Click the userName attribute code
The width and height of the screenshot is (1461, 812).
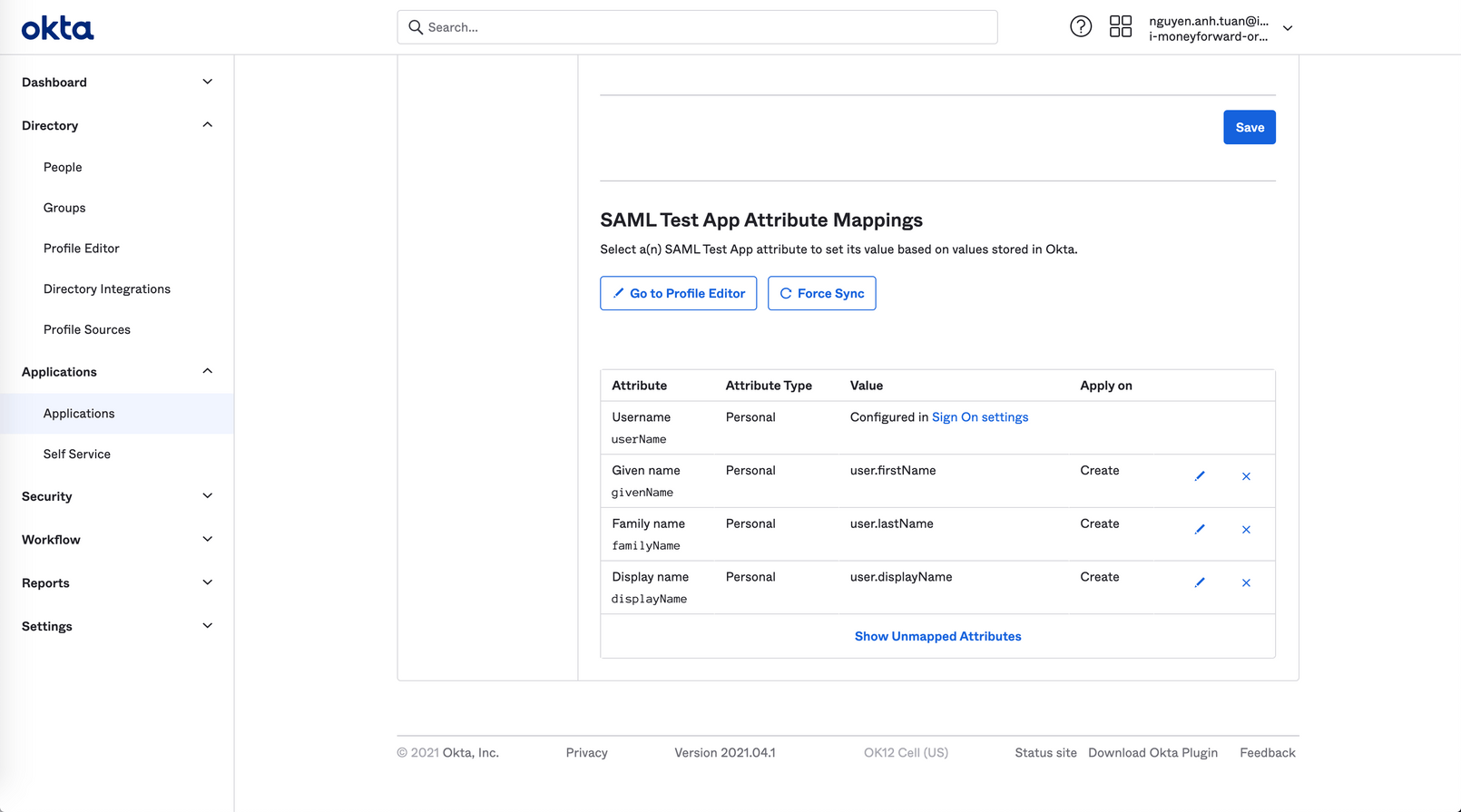(x=639, y=439)
